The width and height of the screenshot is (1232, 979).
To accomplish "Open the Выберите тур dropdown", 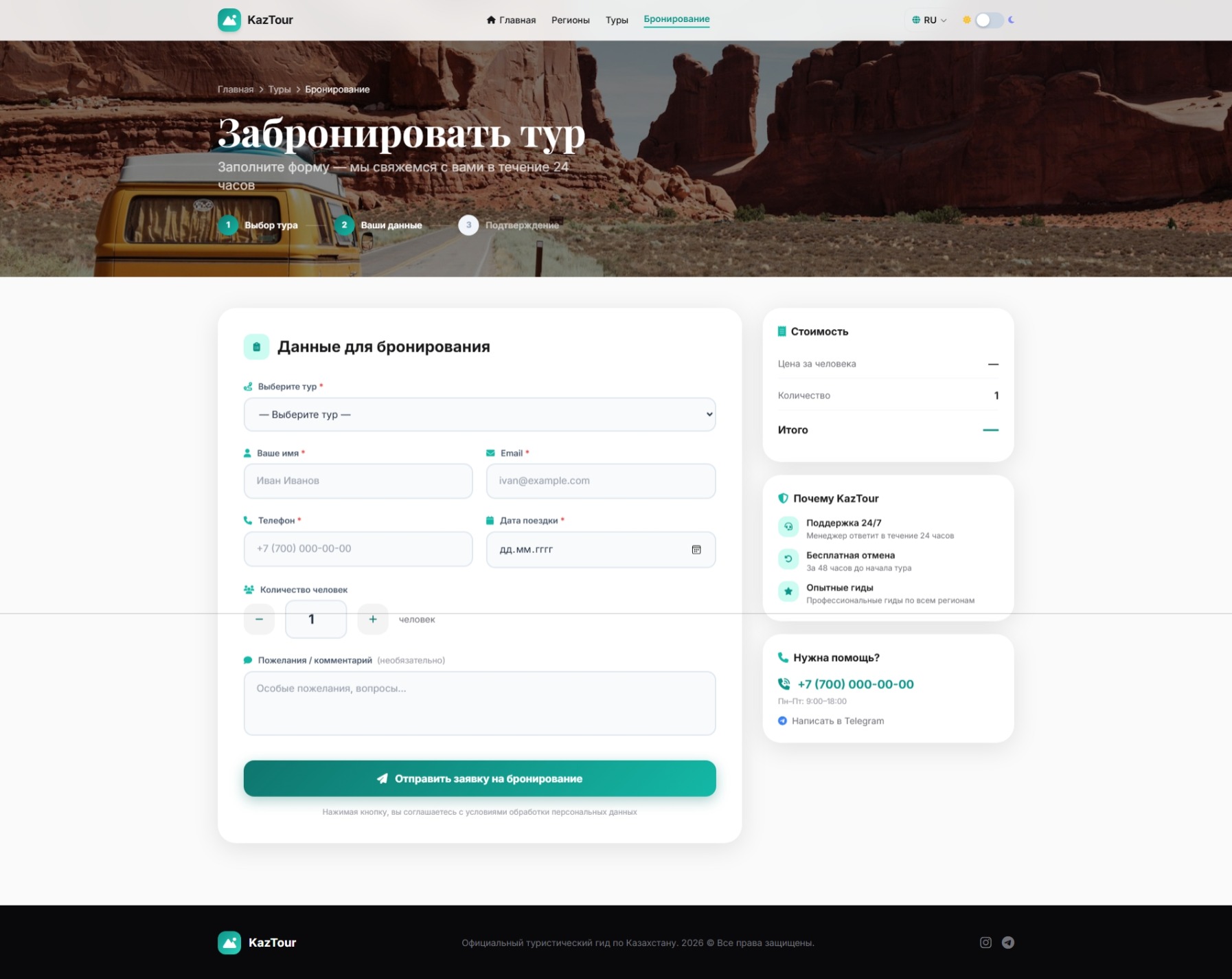I will pos(479,414).
